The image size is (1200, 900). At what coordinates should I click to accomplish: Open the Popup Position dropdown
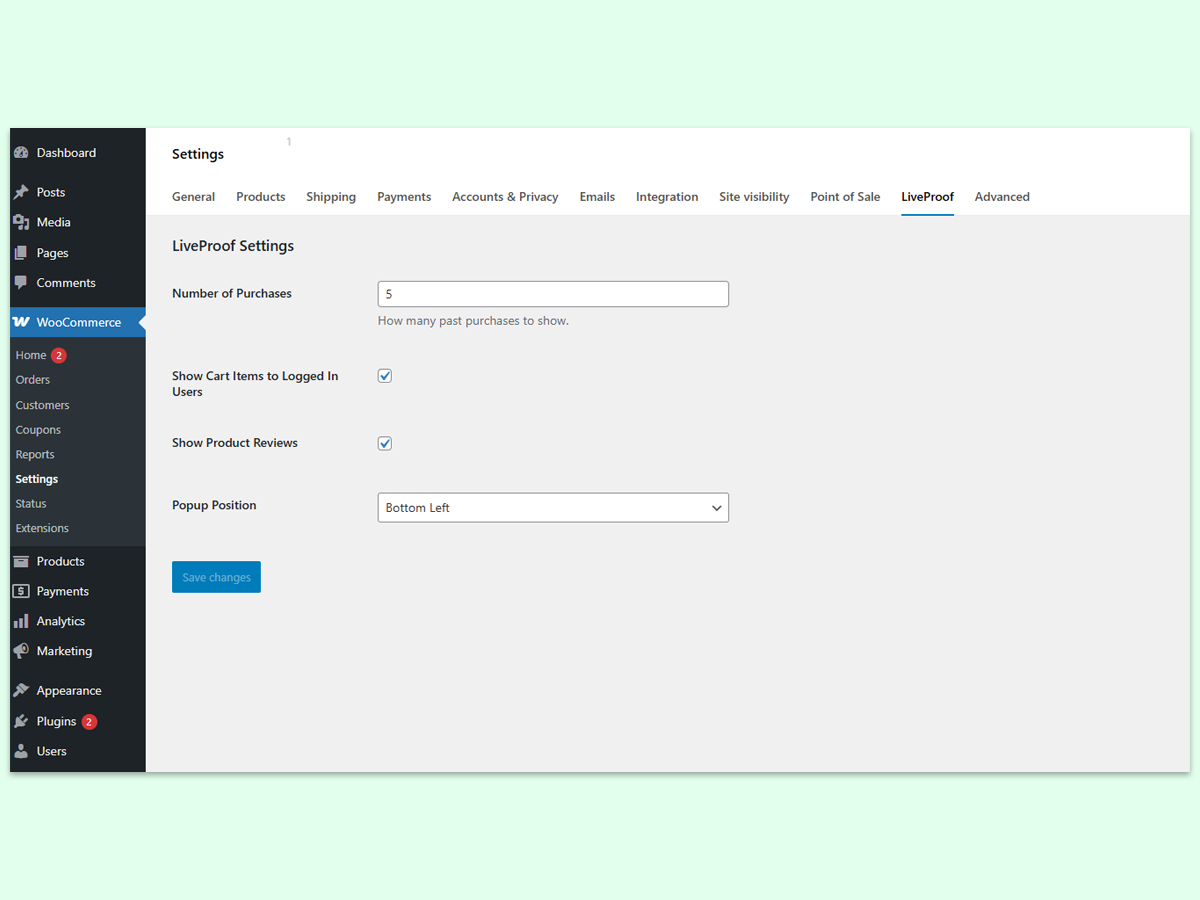click(553, 507)
